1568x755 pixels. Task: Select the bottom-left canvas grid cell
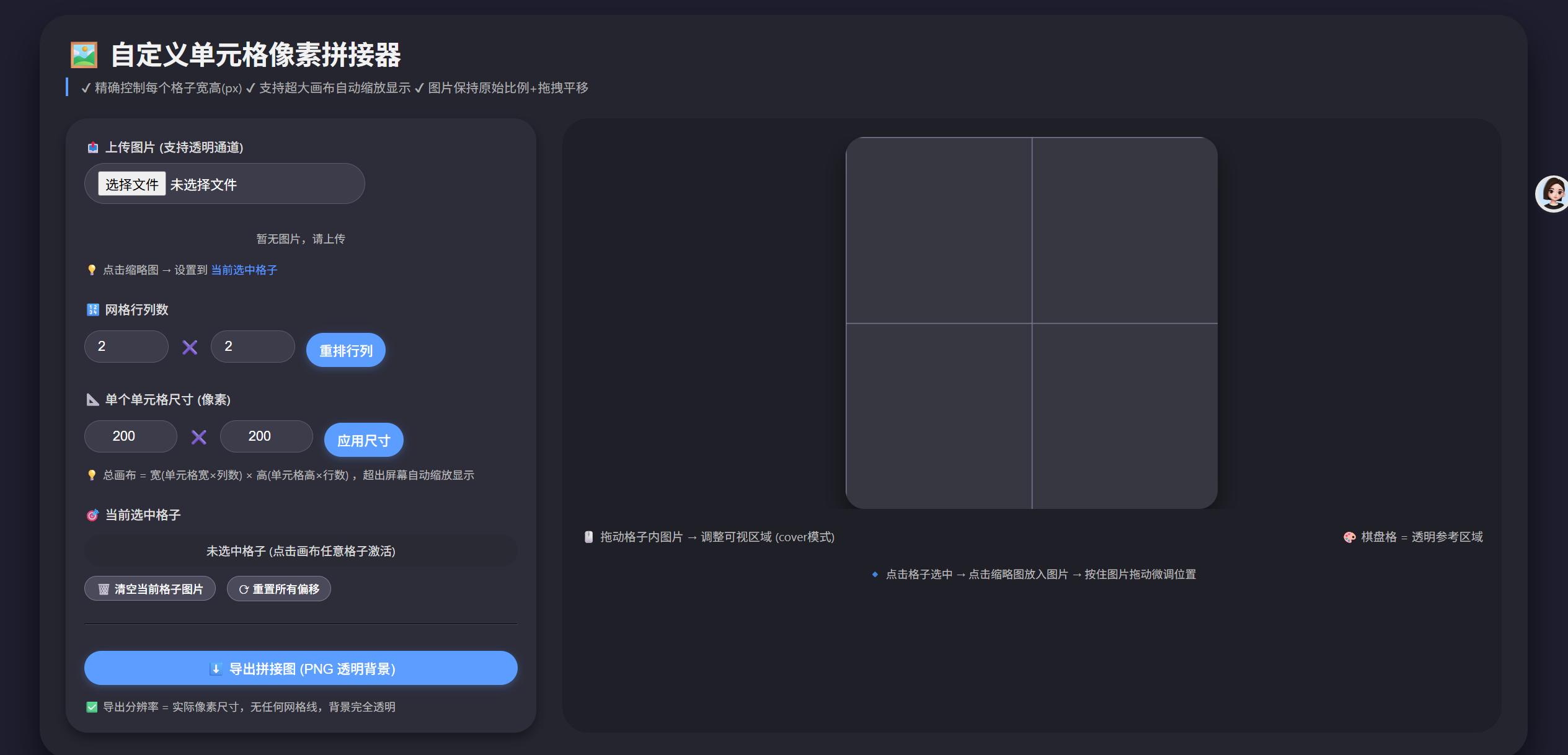tap(939, 416)
